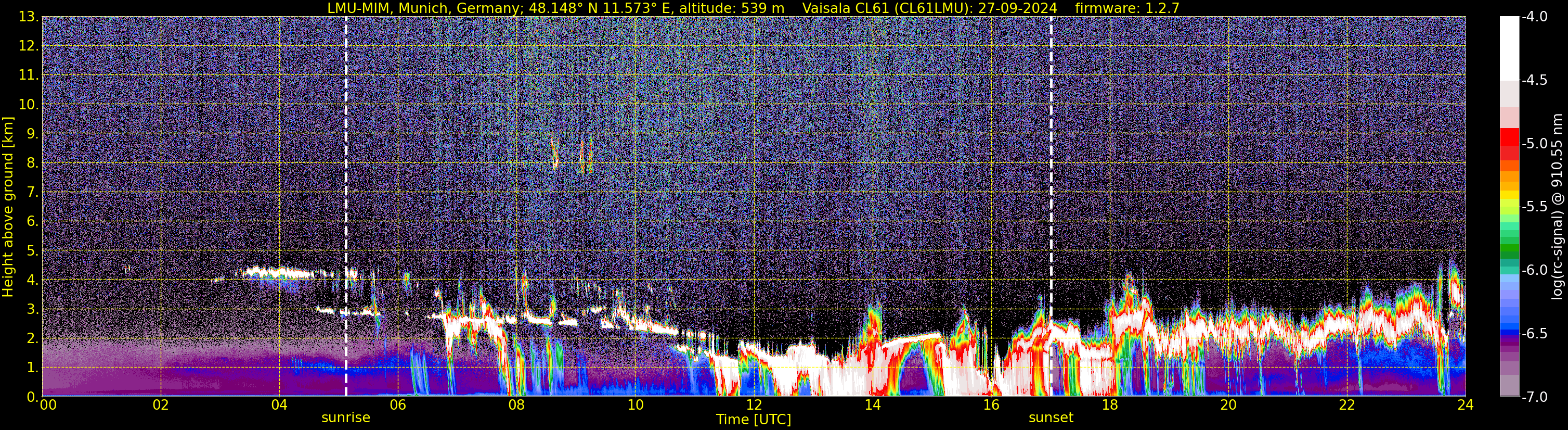This screenshot has width=1568, height=430.
Task: Click the 'Height above ground [km]' axis label
Action: (x=8, y=207)
